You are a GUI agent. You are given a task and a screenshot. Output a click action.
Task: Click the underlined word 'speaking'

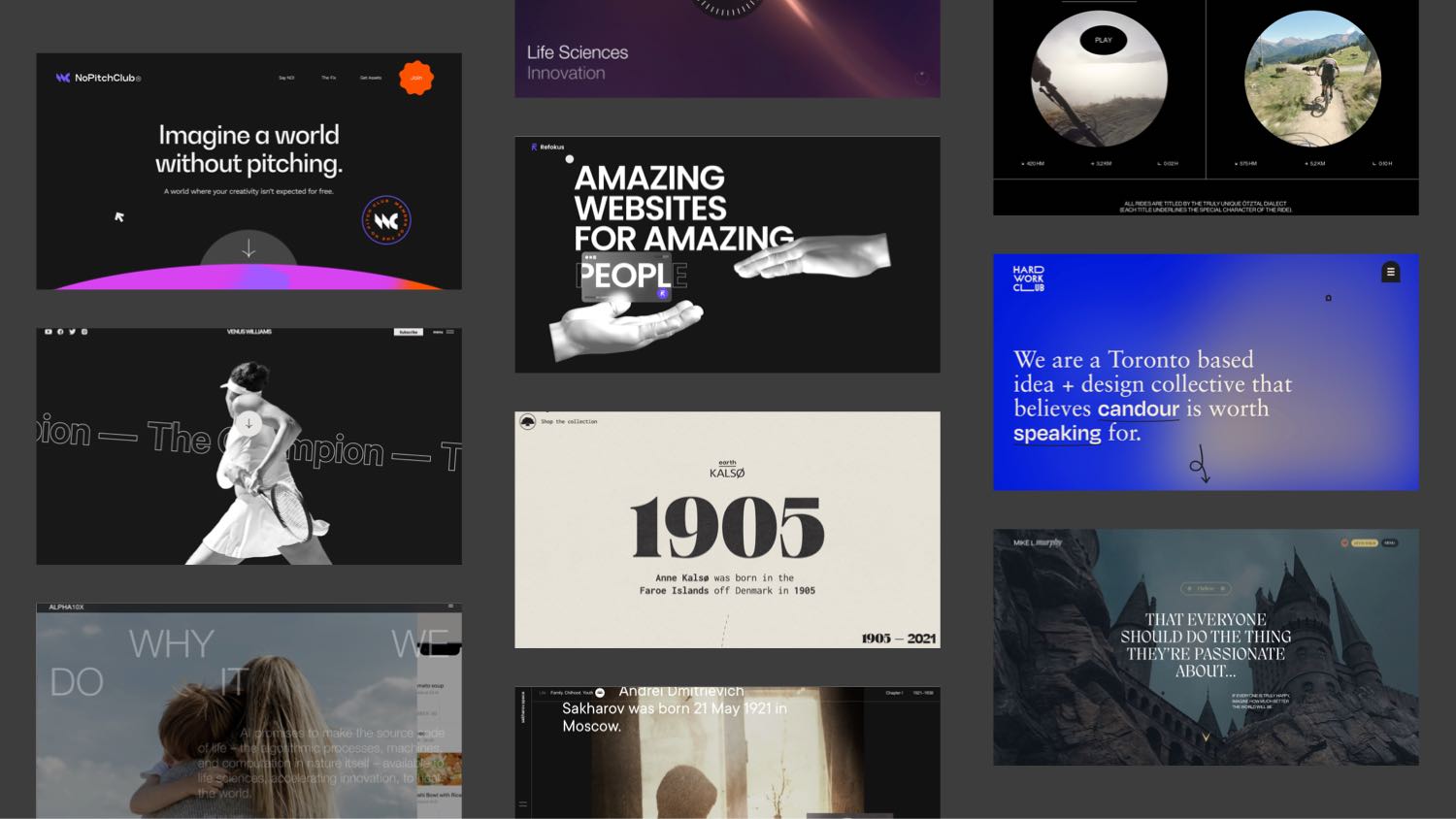pos(1057,434)
